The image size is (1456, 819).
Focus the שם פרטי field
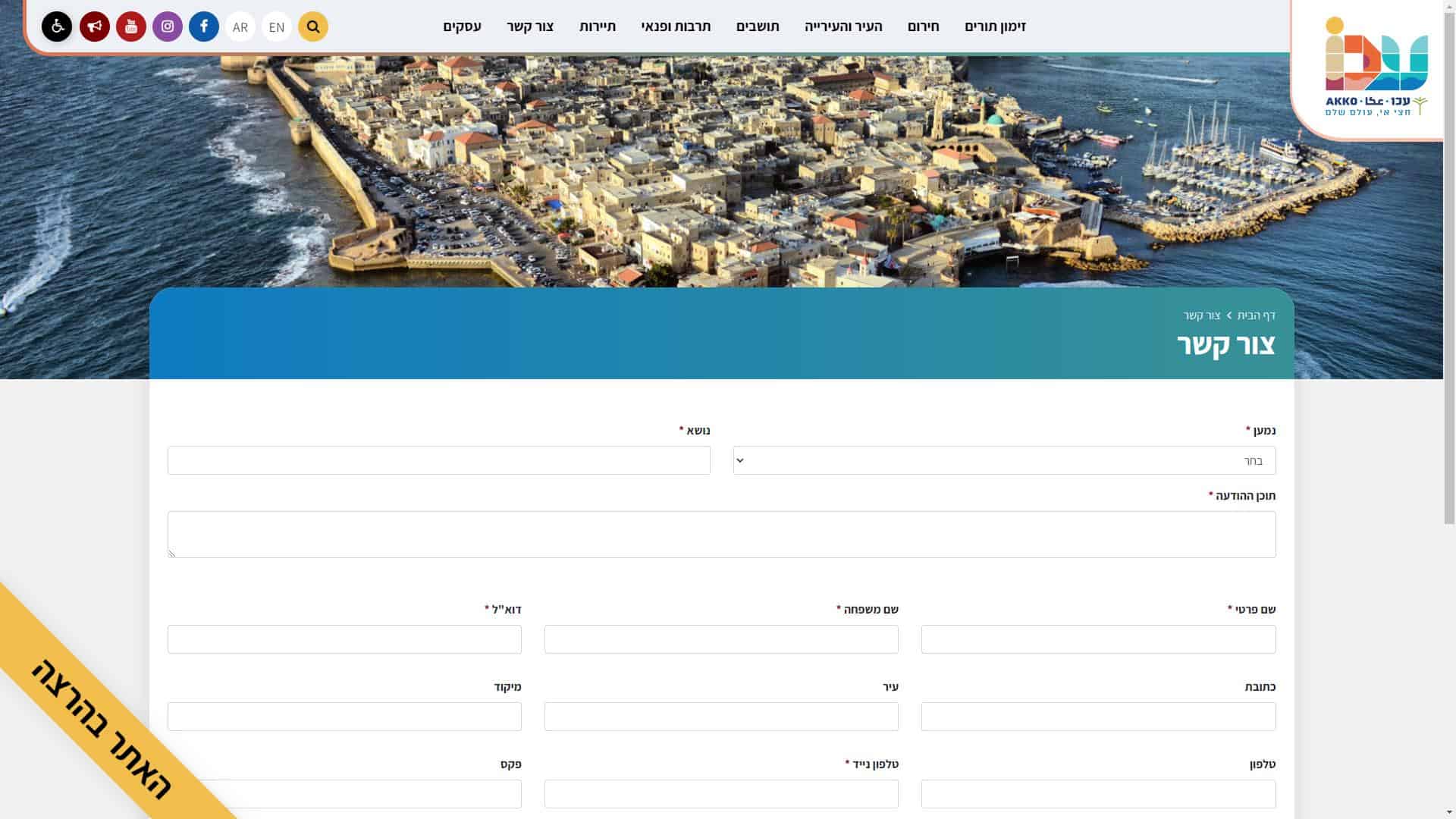click(1098, 639)
